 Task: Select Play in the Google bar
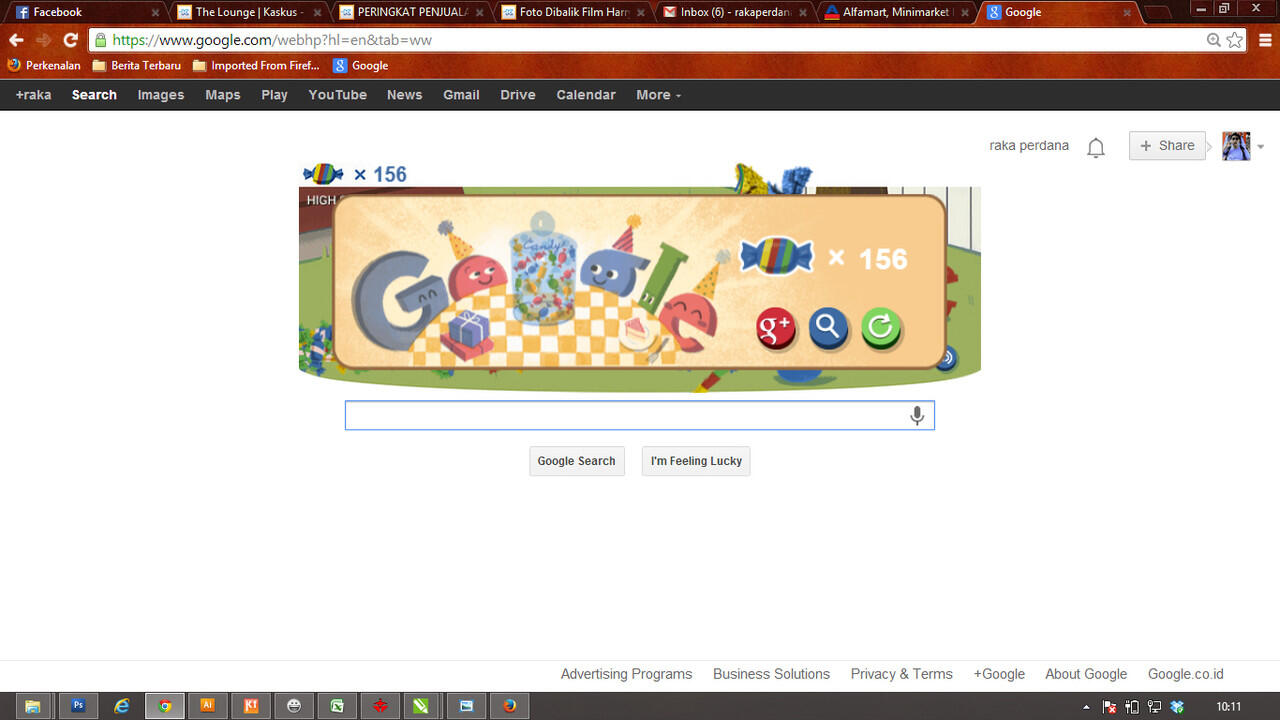pos(274,95)
